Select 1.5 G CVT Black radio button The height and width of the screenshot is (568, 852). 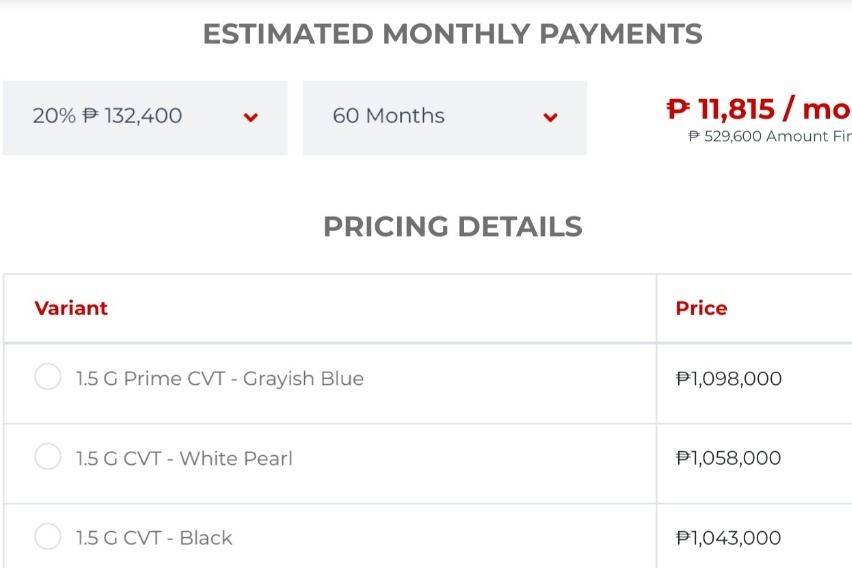48,536
